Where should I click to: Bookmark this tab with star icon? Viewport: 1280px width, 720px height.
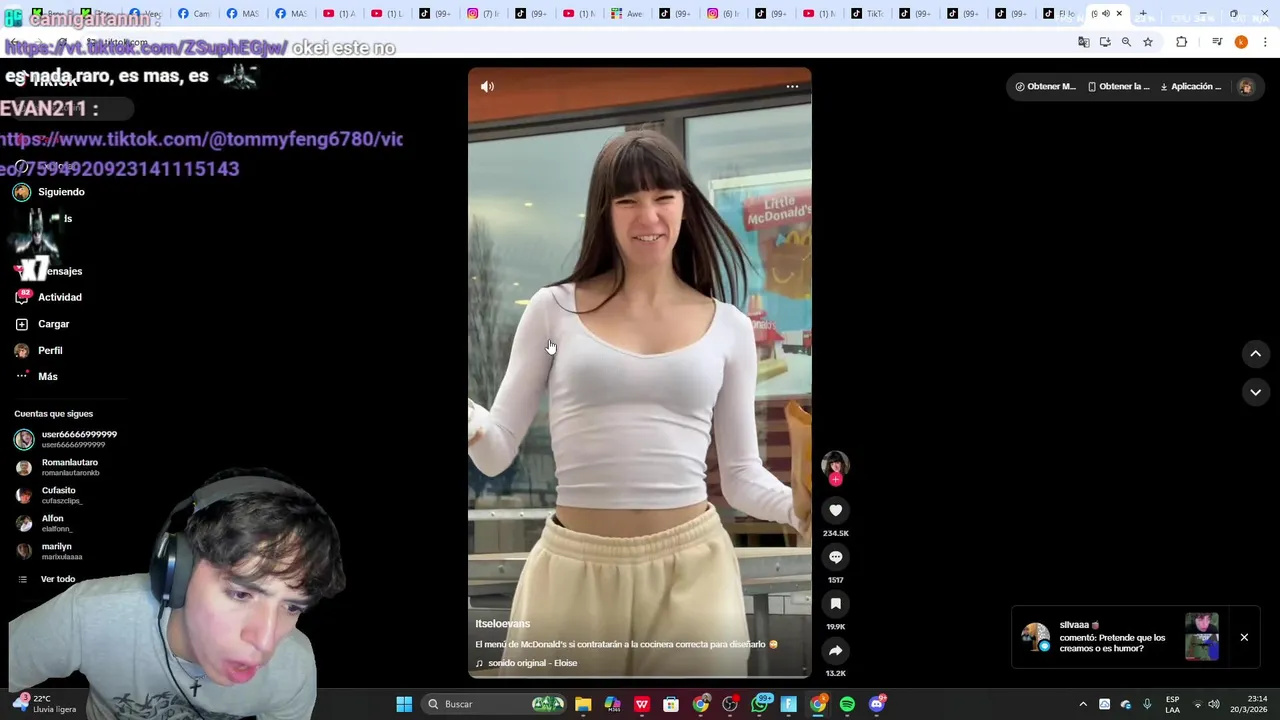[x=1148, y=42]
